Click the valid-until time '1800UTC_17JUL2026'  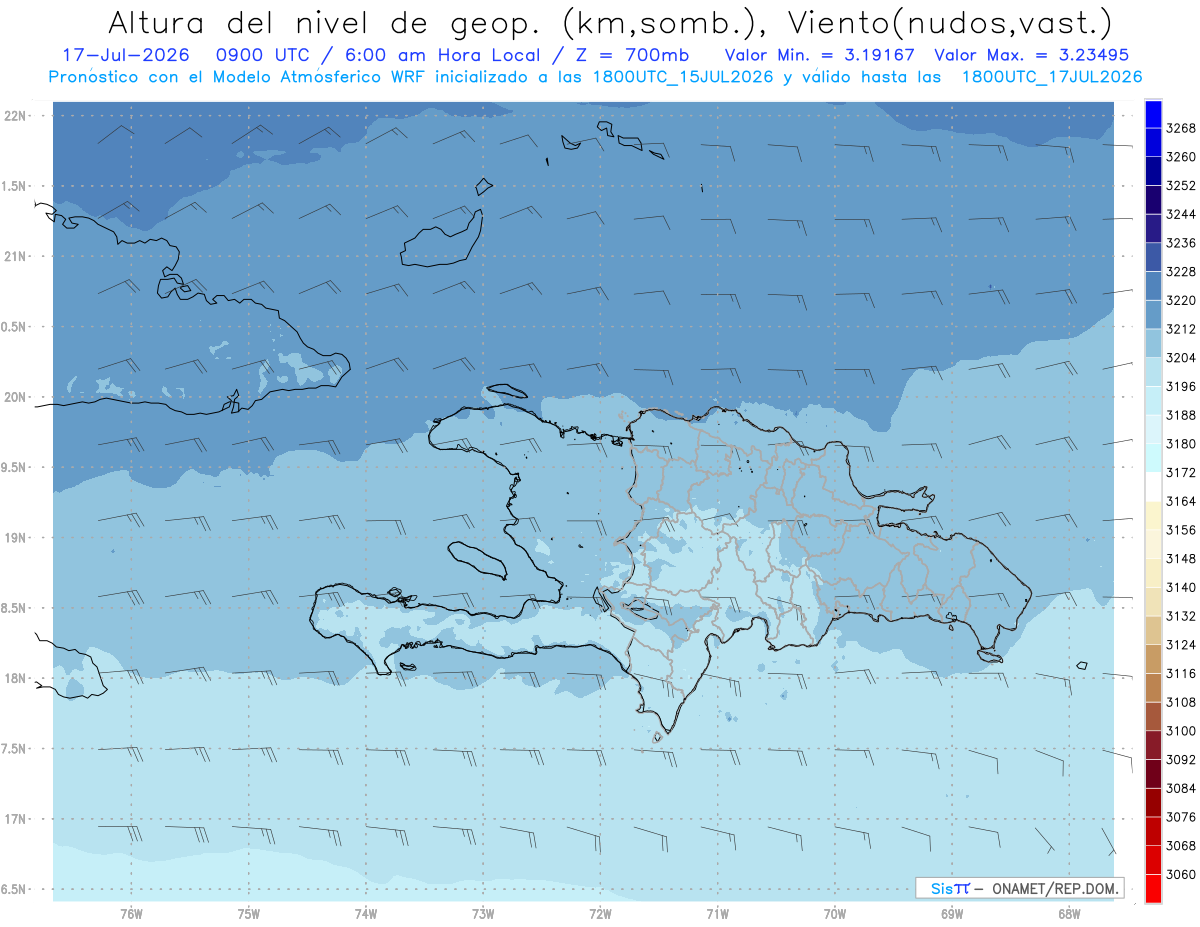(x=1052, y=76)
